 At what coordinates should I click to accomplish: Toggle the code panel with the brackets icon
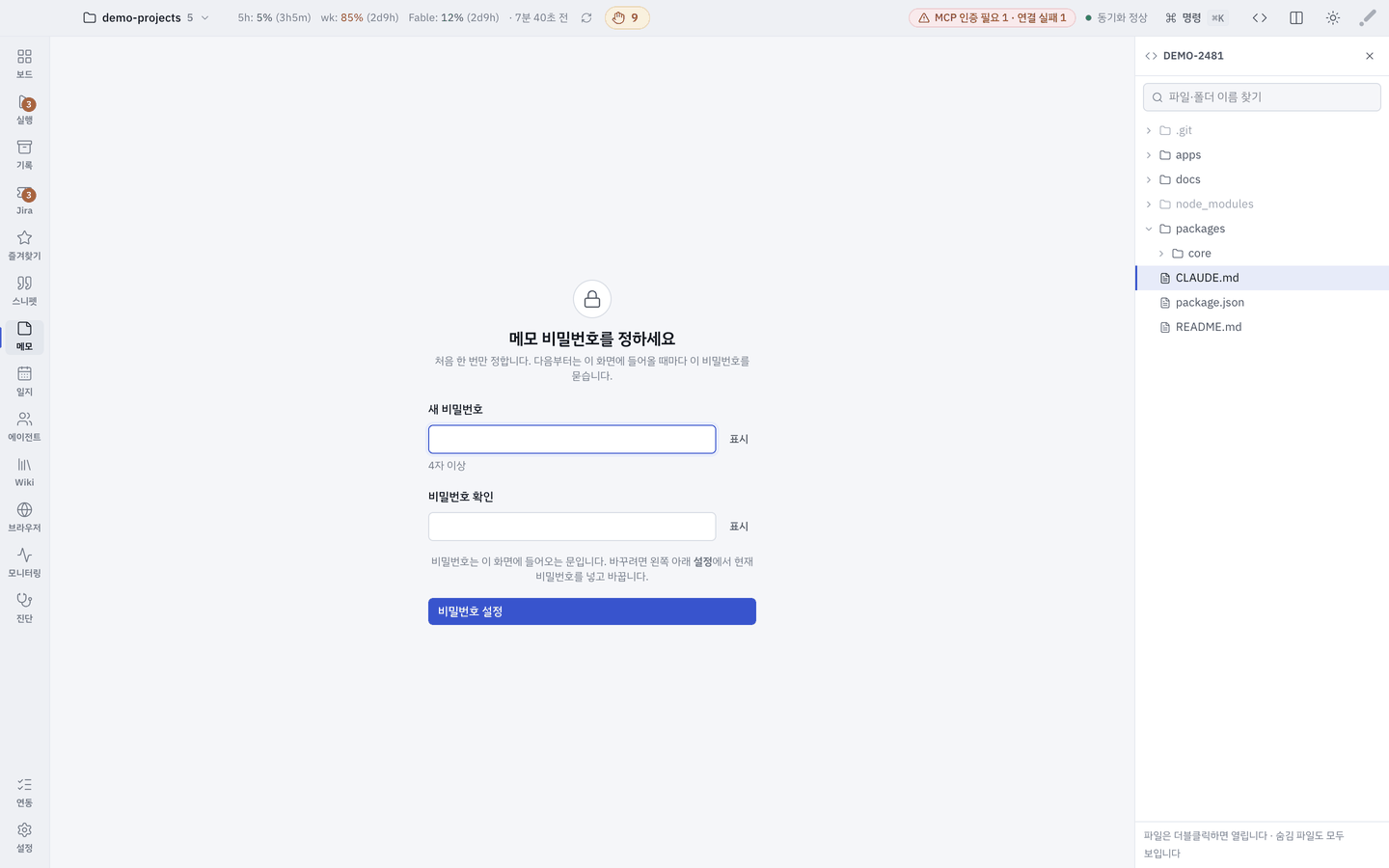coord(1260,17)
